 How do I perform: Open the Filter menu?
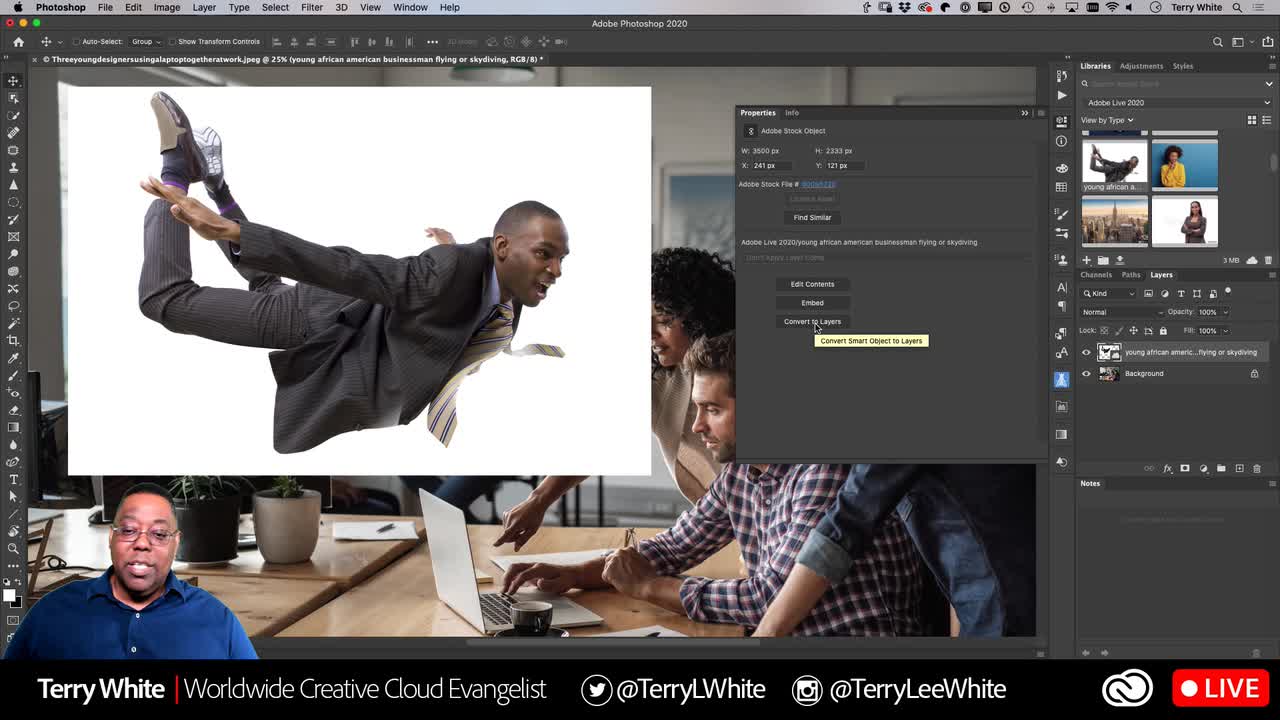pos(312,7)
